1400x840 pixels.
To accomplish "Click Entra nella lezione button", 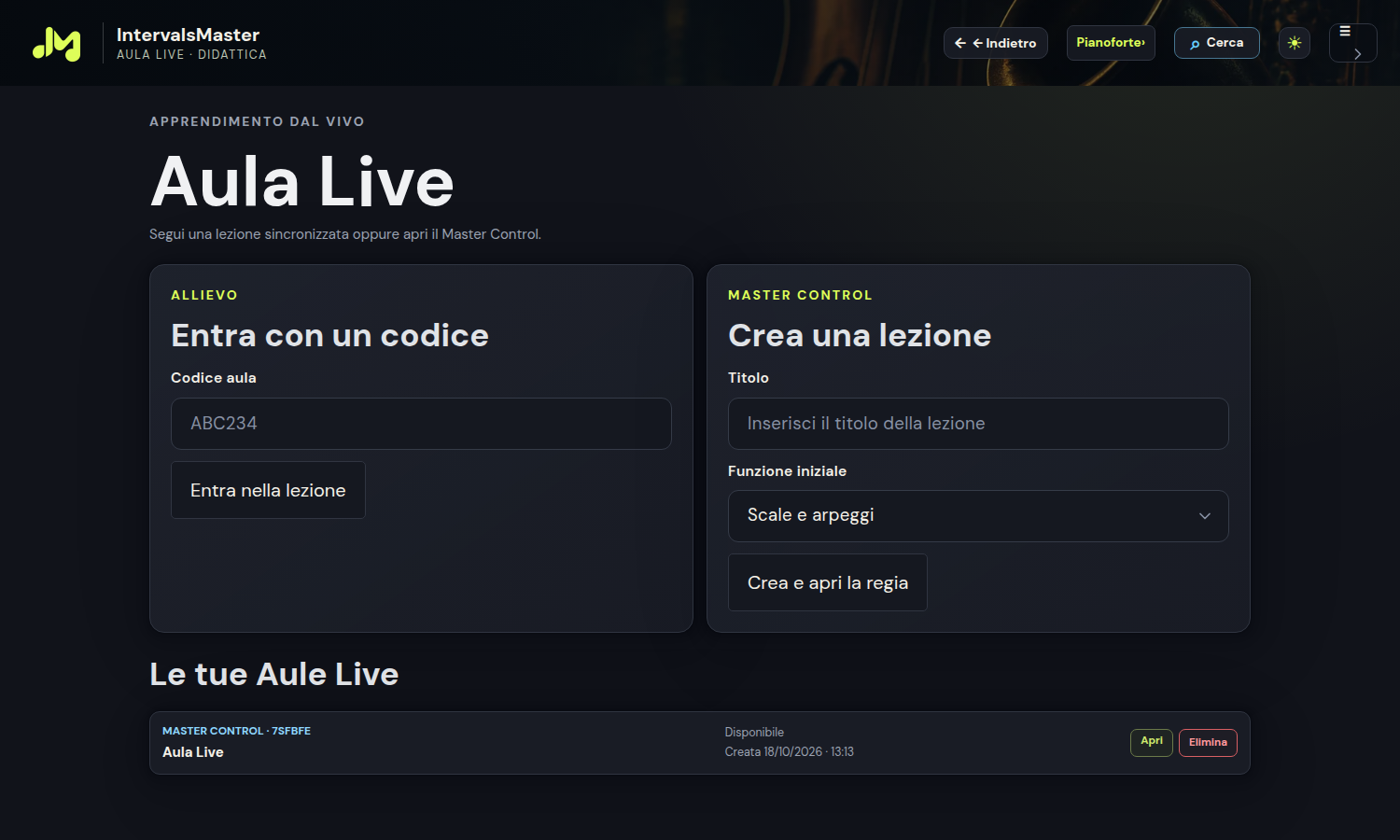I will point(268,490).
